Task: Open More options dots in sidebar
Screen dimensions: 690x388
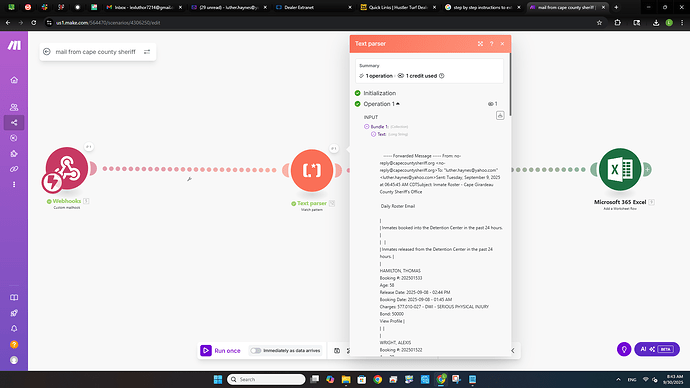Action: [14, 184]
